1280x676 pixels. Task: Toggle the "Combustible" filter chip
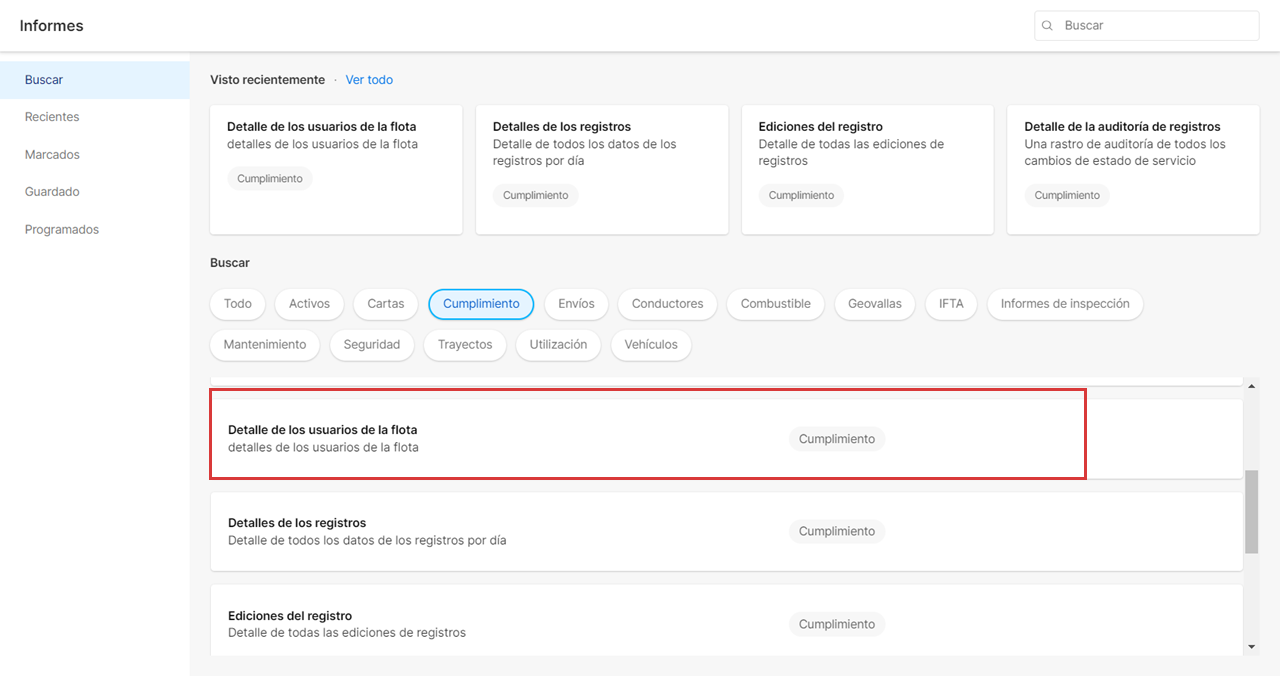click(775, 304)
